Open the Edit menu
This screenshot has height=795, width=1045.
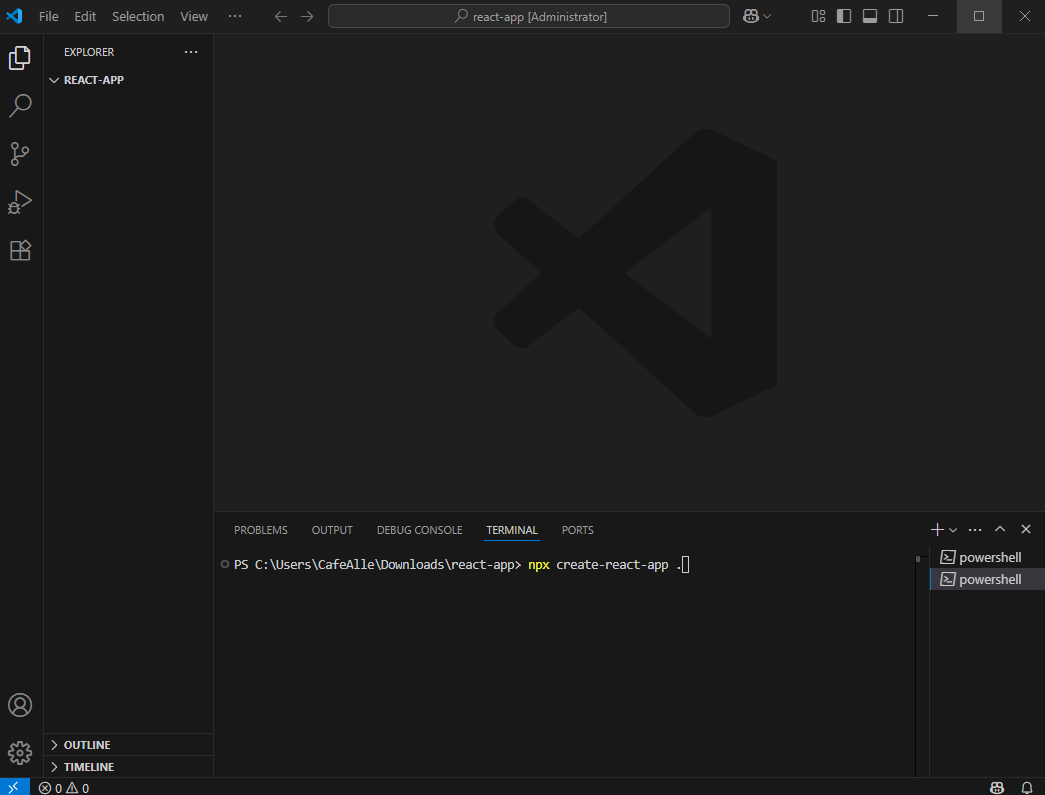(x=85, y=17)
